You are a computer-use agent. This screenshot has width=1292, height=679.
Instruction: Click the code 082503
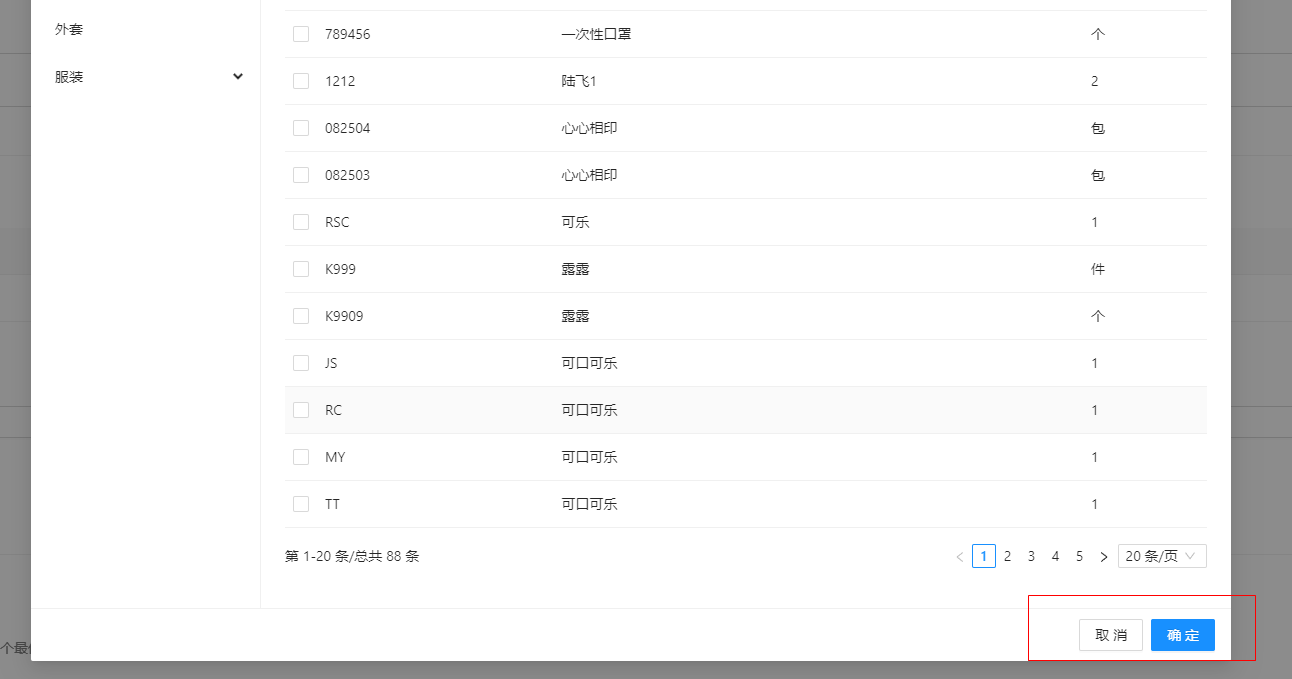pos(347,175)
